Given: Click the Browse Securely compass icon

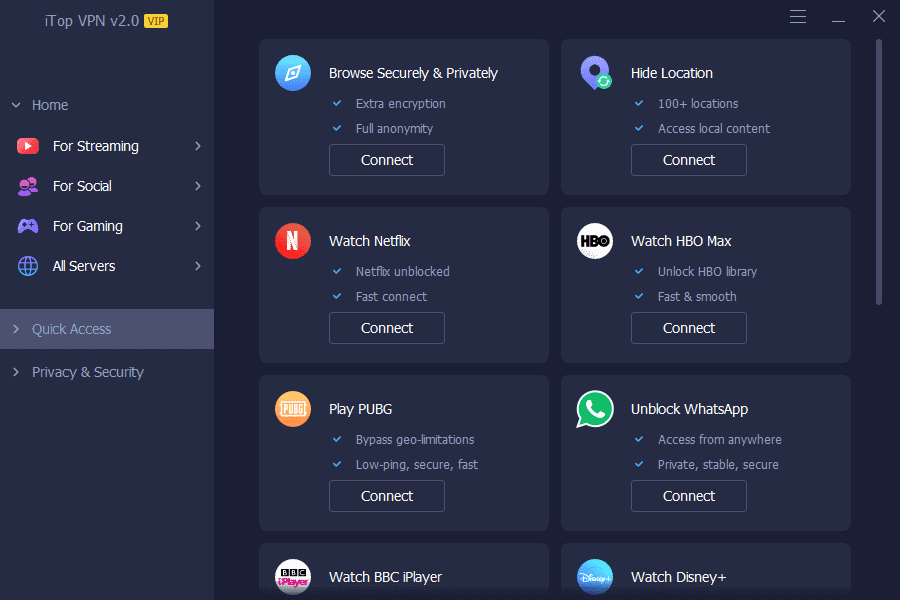Looking at the screenshot, I should (292, 73).
